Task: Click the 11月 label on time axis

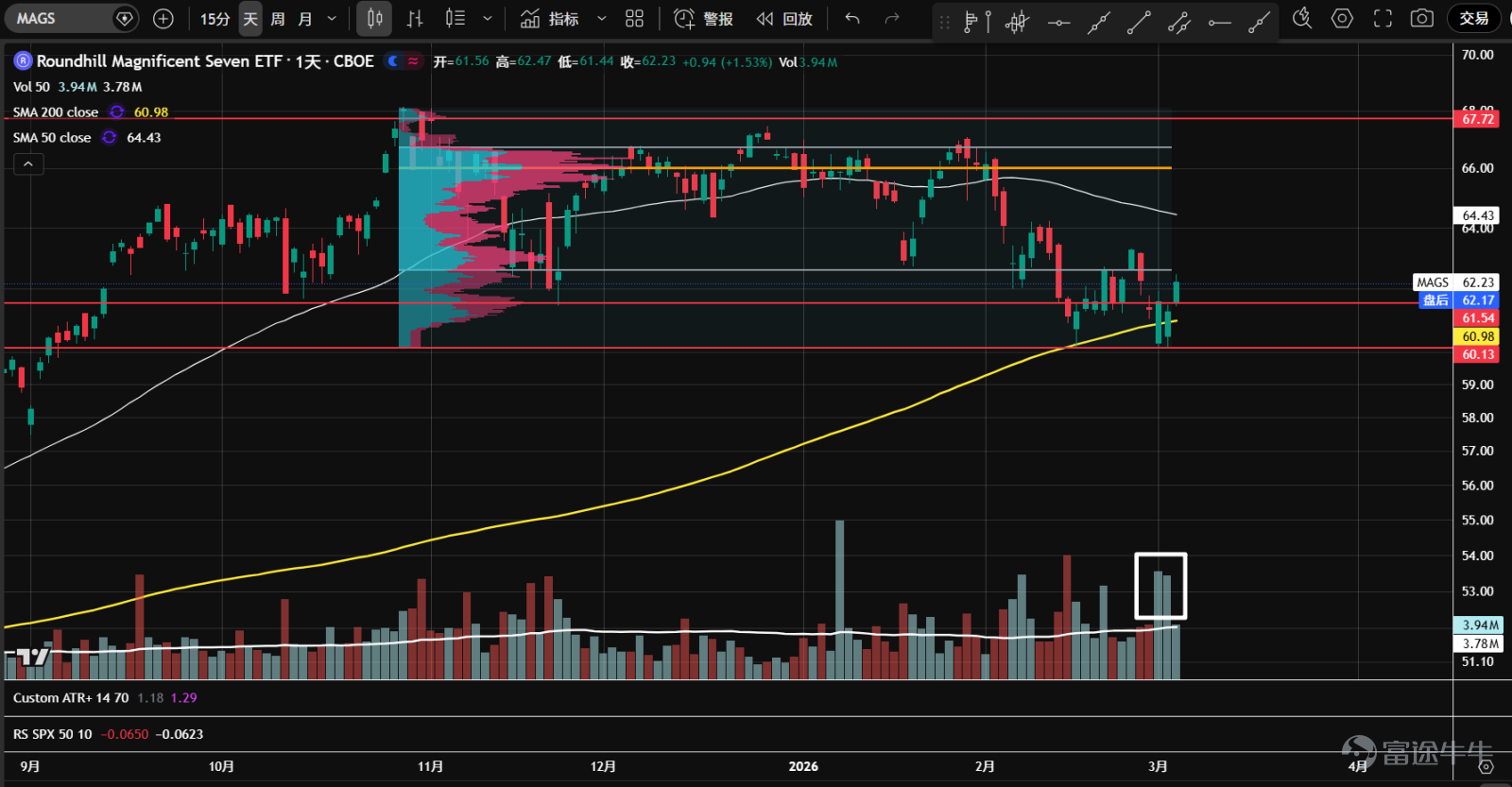Action: 430,766
